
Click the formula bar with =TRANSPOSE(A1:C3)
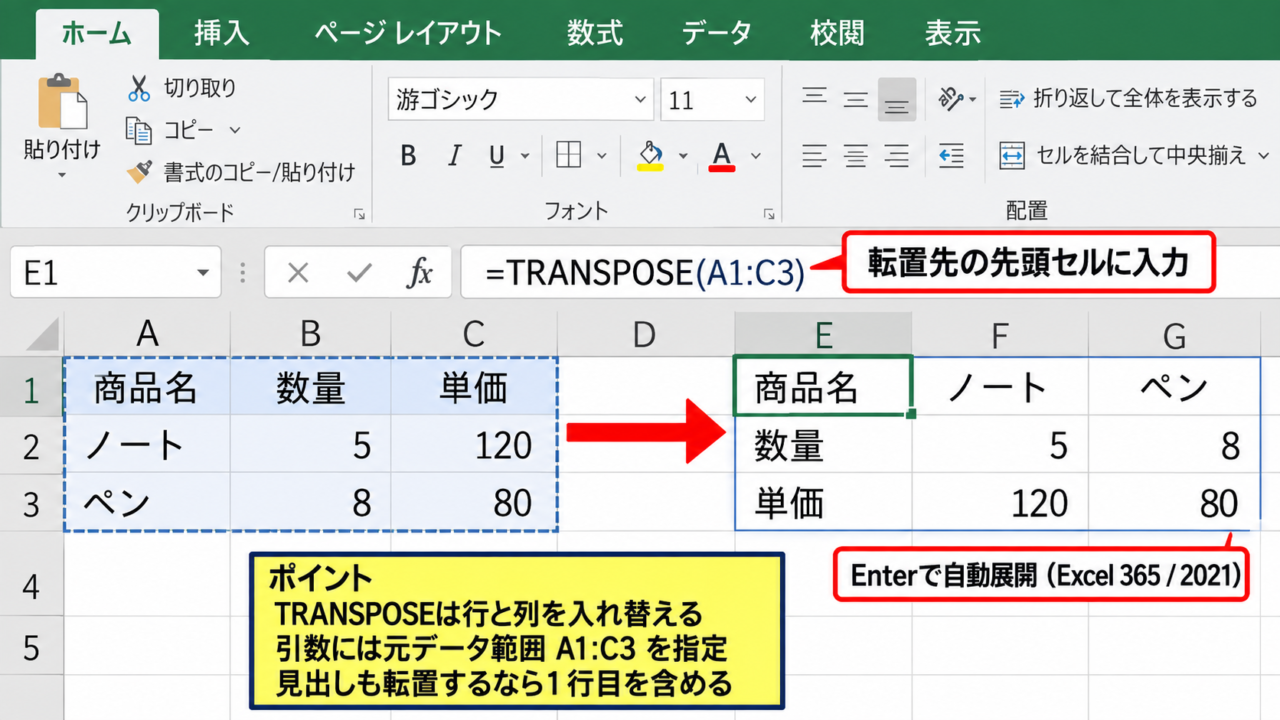click(870, 273)
